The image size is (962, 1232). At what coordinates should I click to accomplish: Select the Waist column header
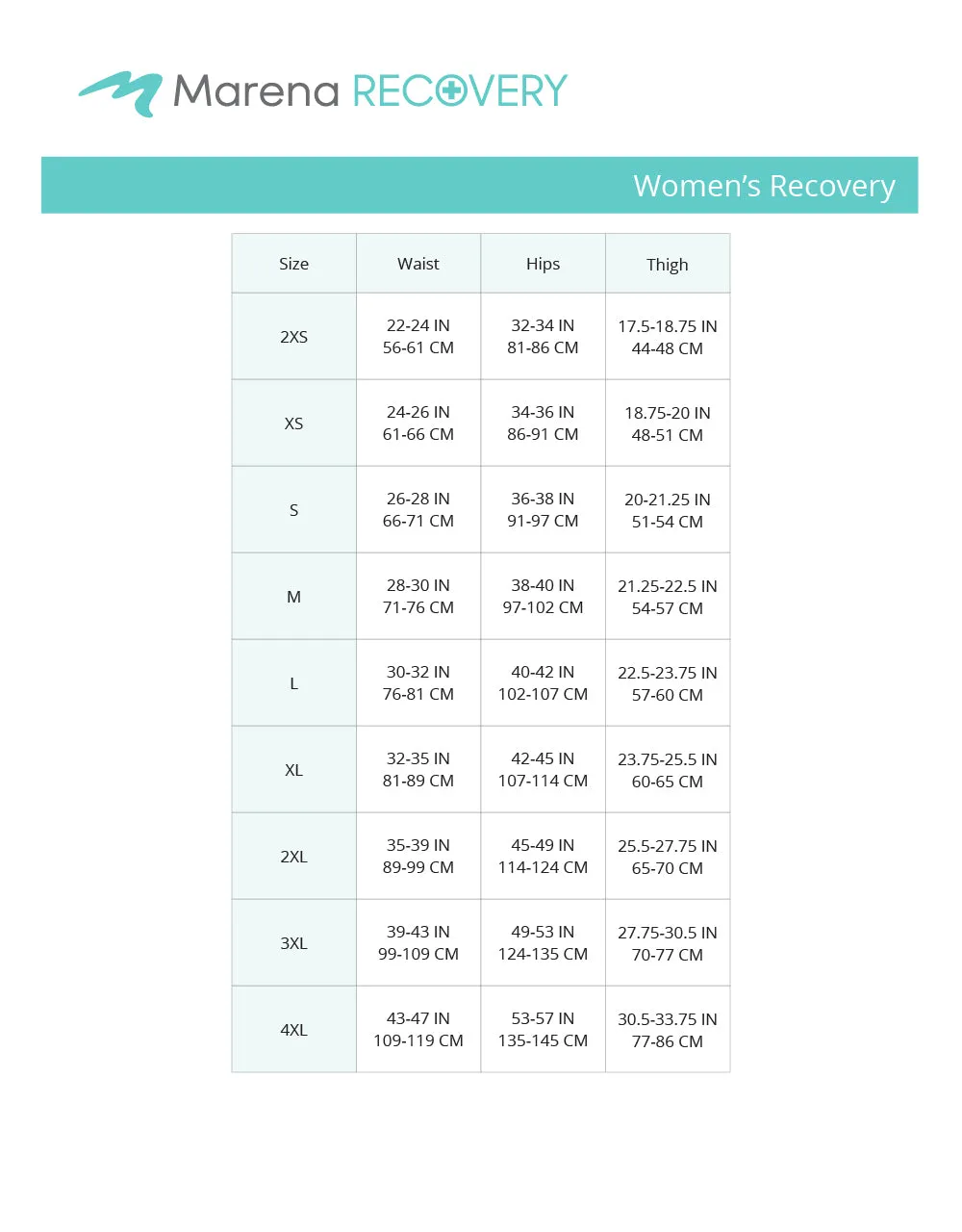(418, 264)
